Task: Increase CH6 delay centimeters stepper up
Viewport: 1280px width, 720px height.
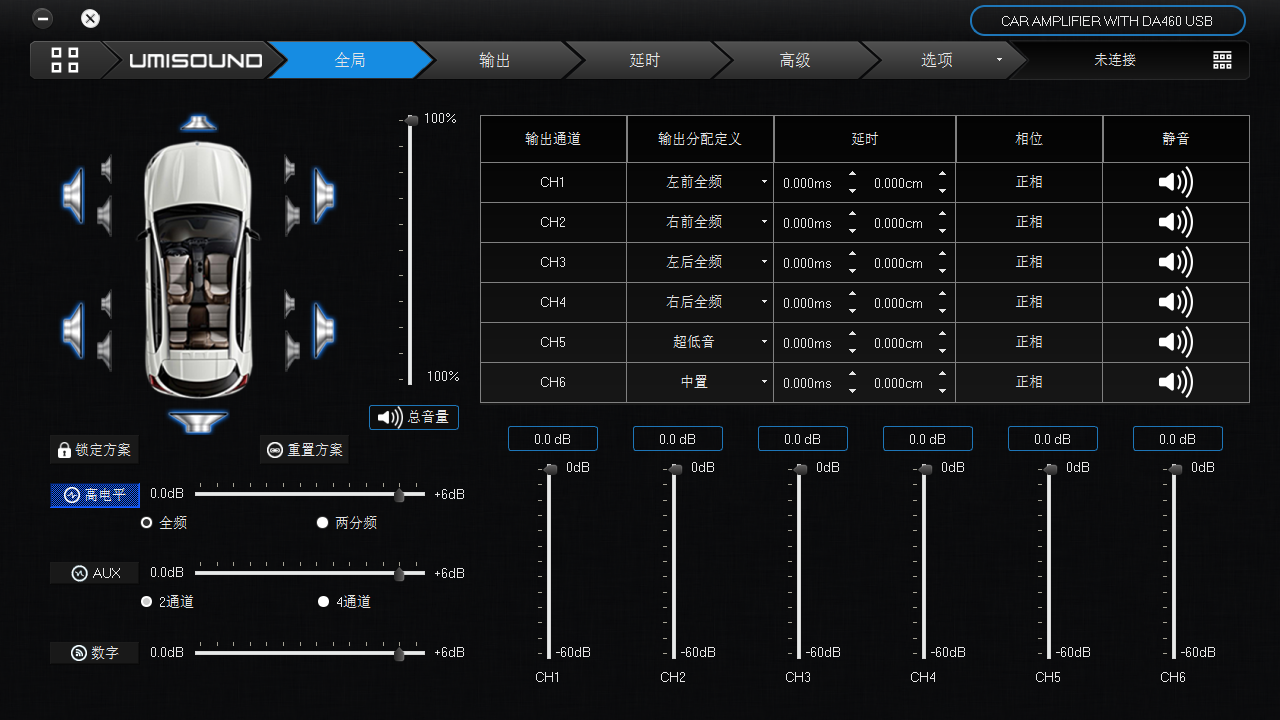Action: tap(942, 375)
